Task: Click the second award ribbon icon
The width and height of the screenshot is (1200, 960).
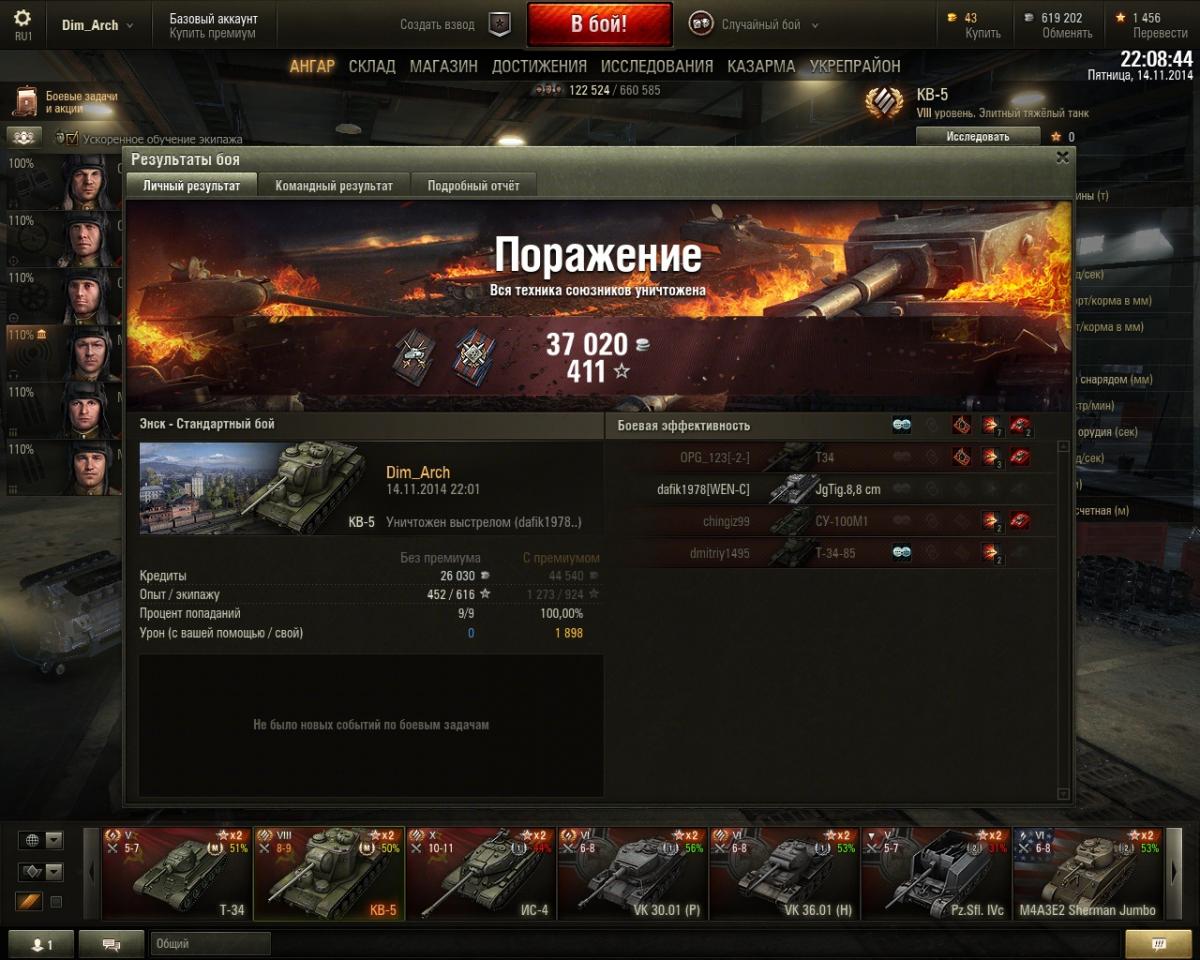Action: click(474, 354)
